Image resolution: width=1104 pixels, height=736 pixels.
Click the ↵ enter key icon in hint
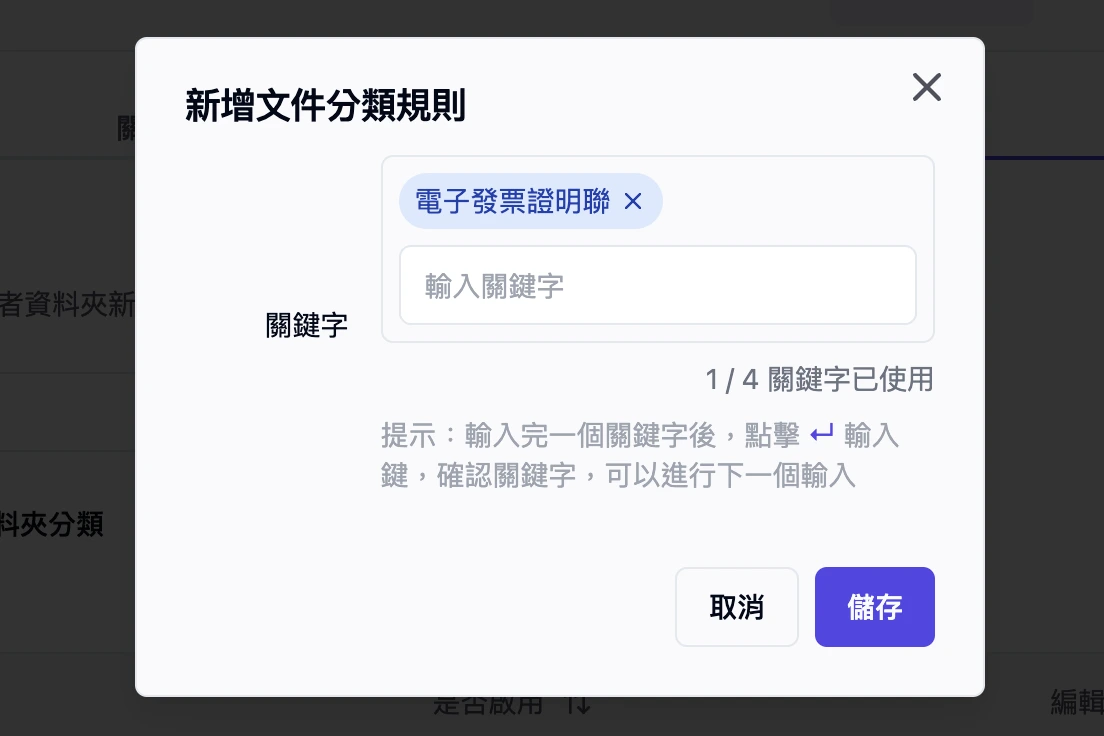tap(822, 434)
